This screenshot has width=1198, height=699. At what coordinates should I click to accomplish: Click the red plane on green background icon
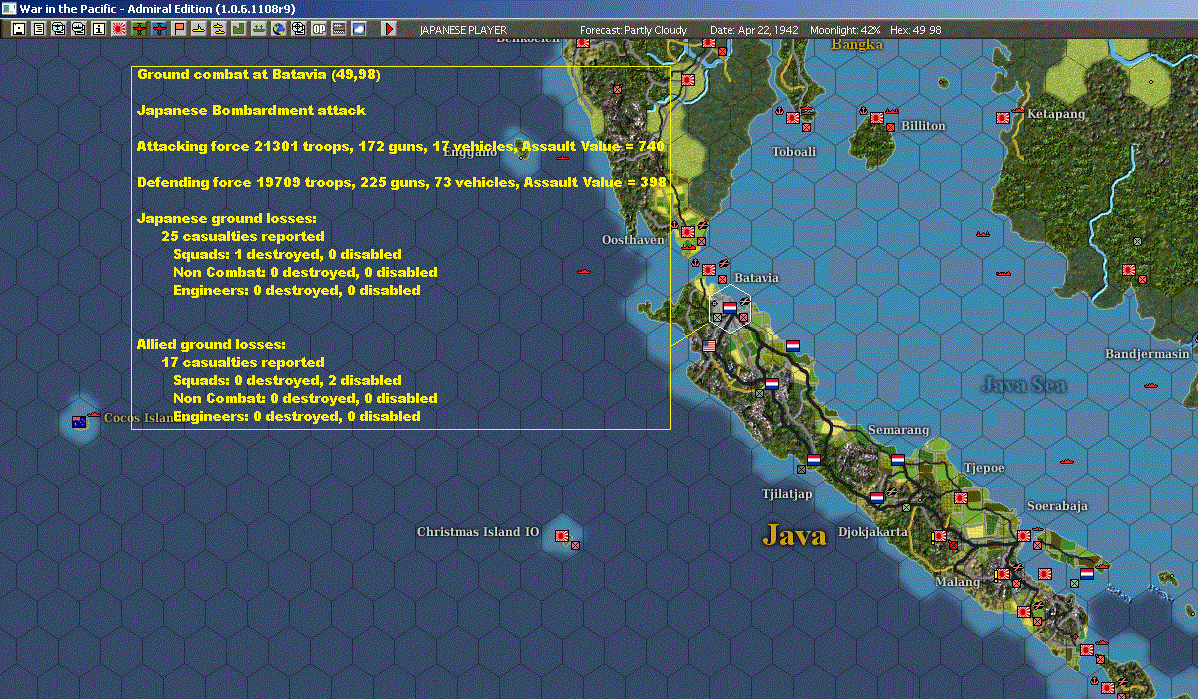[139, 29]
